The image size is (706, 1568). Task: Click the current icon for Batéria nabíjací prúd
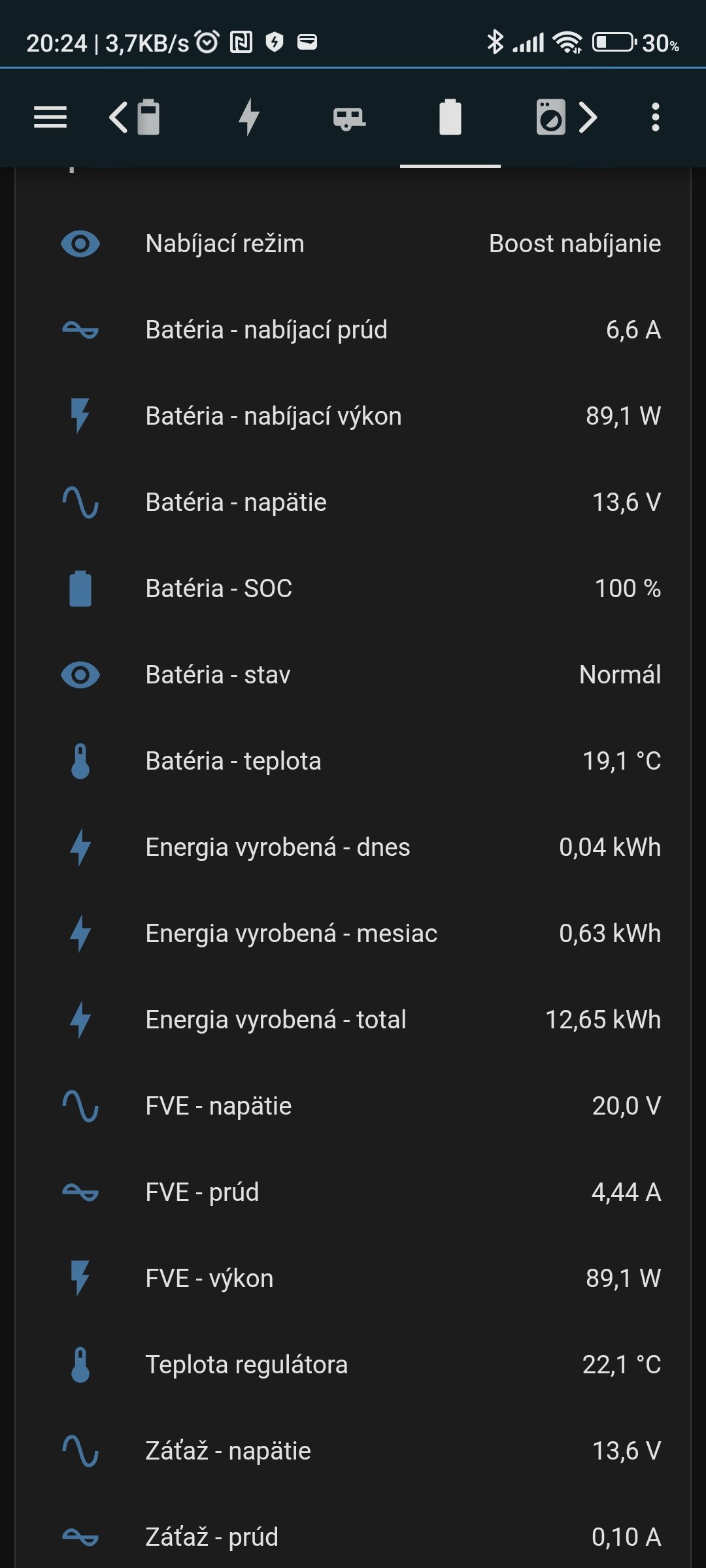click(x=80, y=330)
